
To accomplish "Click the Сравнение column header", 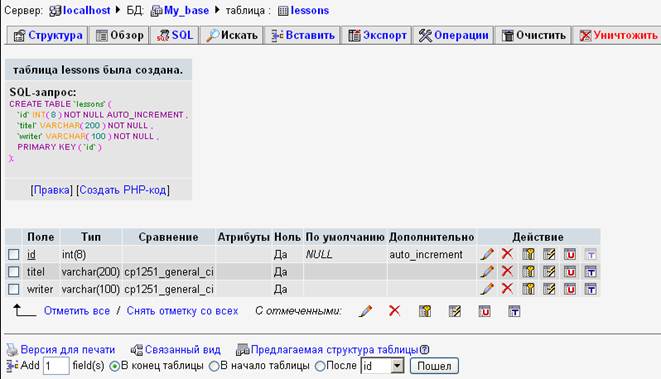I will click(168, 237).
